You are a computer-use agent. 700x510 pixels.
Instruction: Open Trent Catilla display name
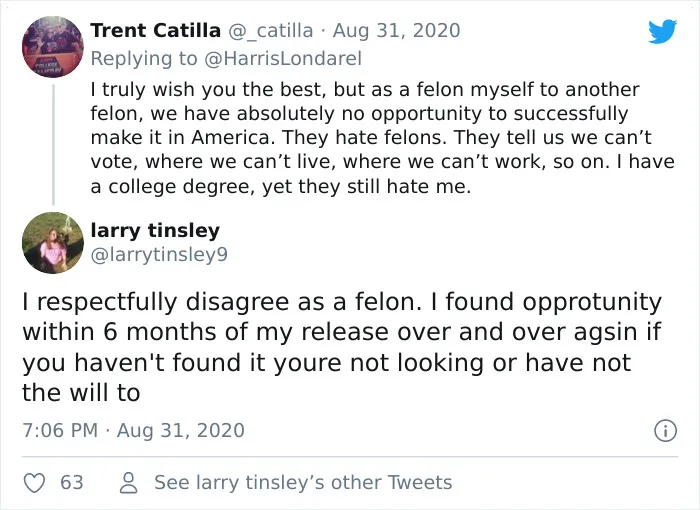click(x=155, y=30)
